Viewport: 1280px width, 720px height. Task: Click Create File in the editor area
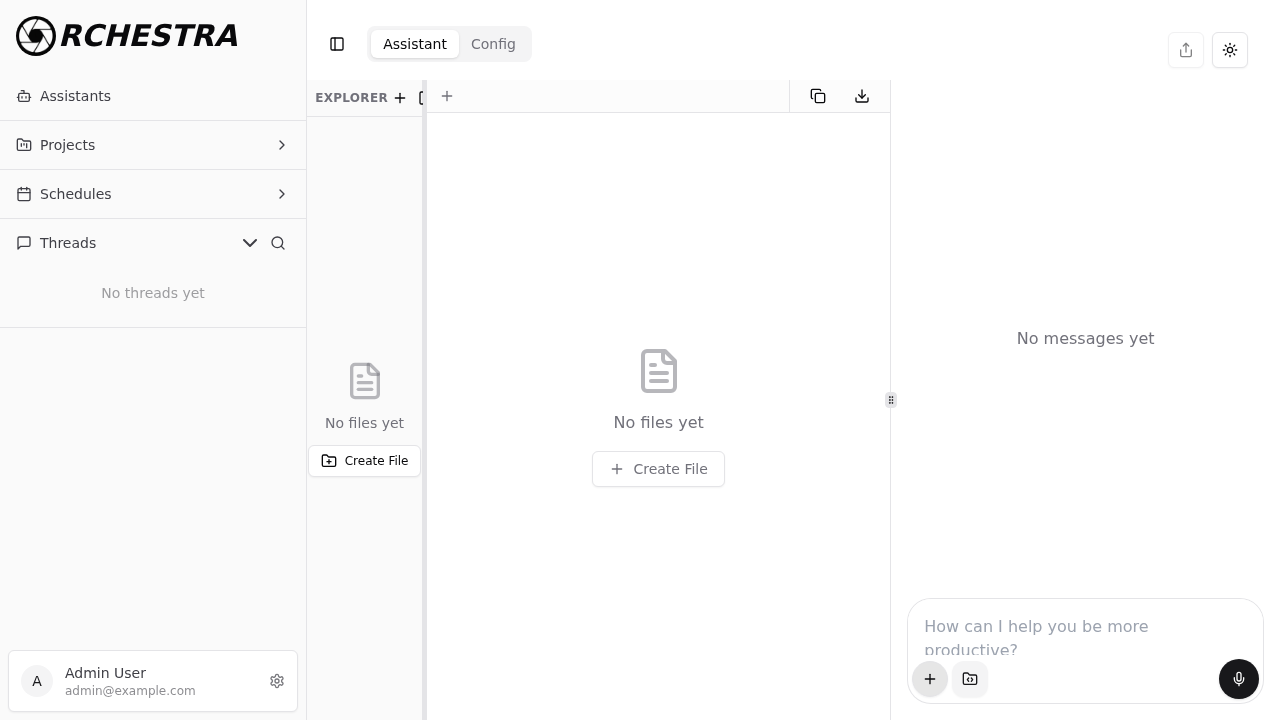point(658,469)
